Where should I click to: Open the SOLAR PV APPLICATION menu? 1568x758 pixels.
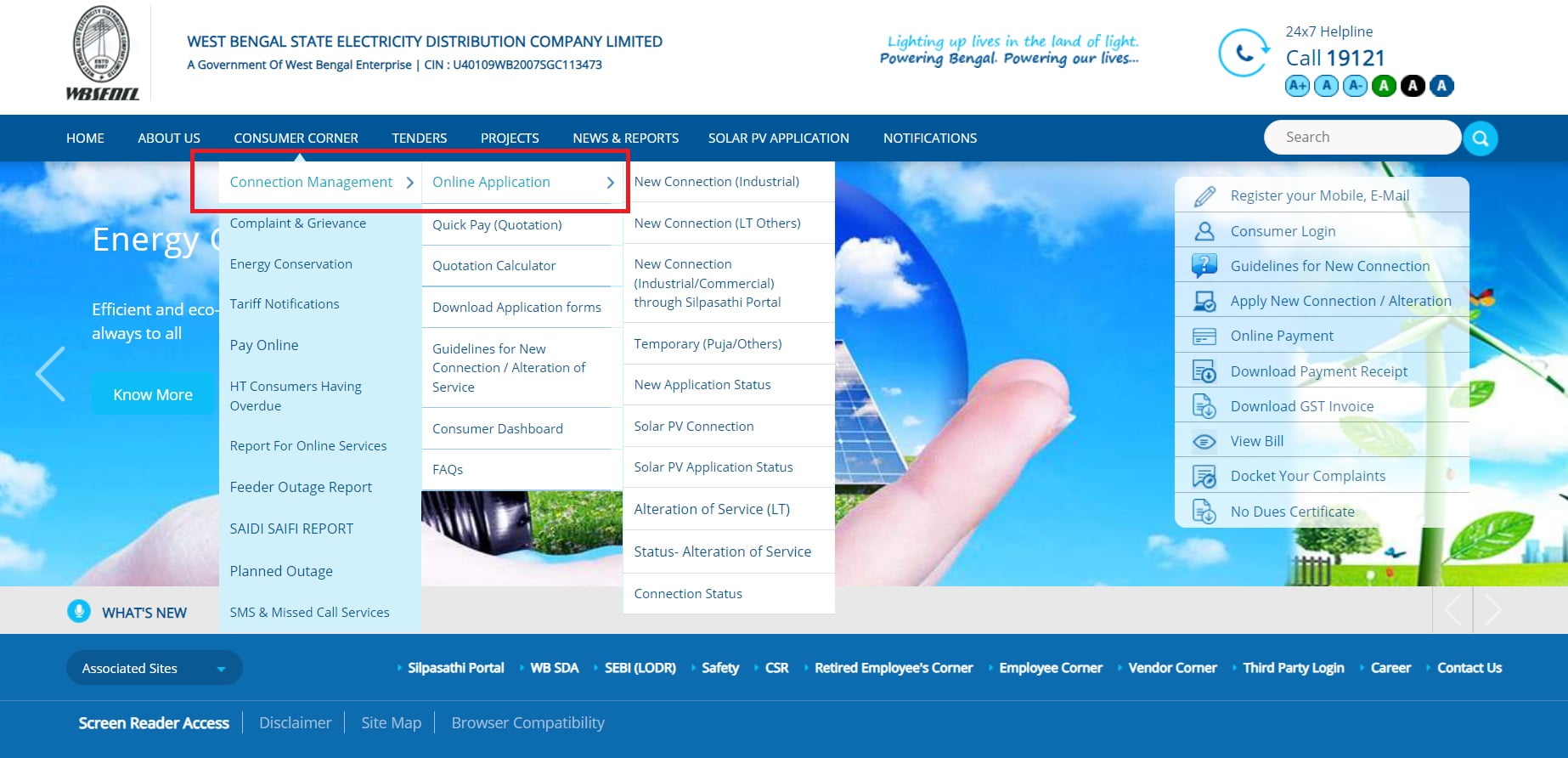(x=779, y=138)
